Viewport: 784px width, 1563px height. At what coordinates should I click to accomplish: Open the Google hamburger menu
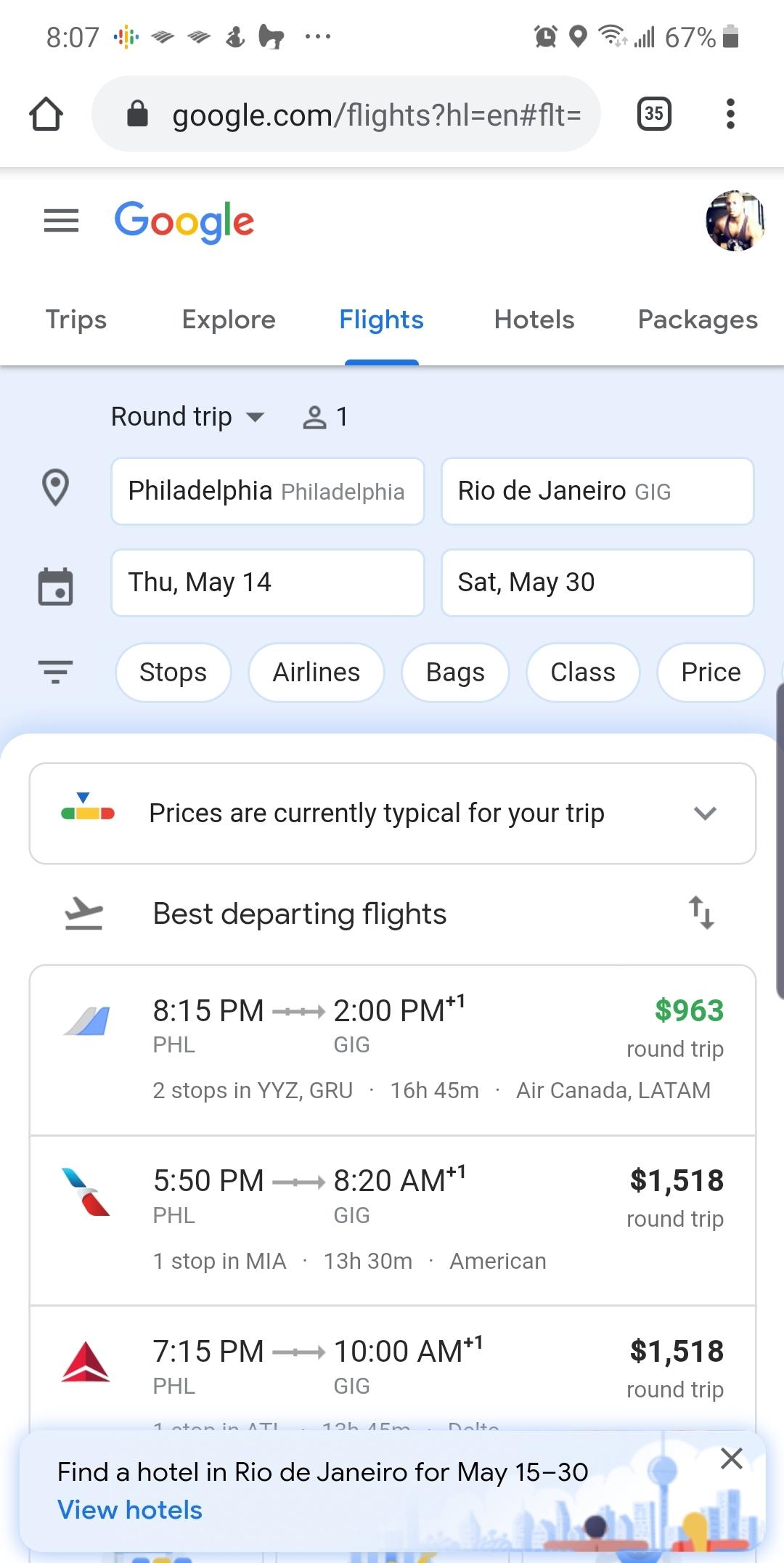(x=61, y=221)
